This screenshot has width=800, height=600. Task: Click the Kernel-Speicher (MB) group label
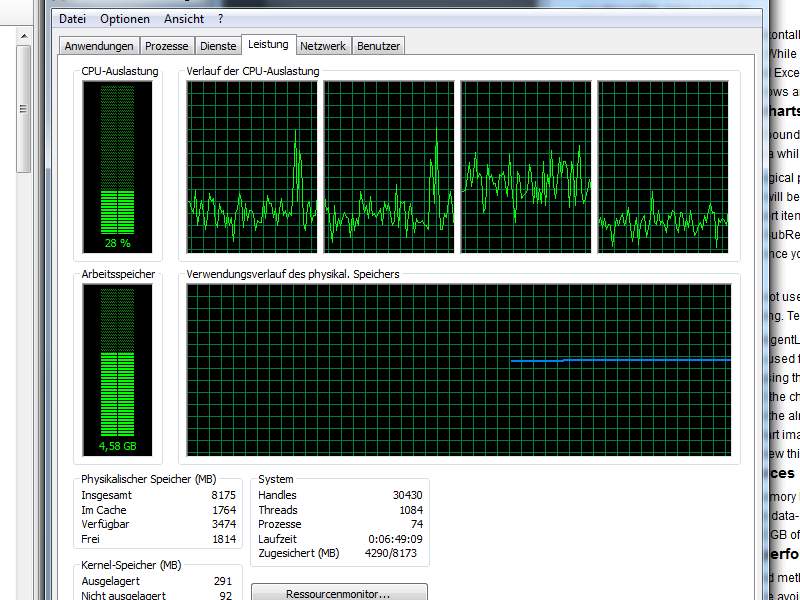pyautogui.click(x=131, y=566)
